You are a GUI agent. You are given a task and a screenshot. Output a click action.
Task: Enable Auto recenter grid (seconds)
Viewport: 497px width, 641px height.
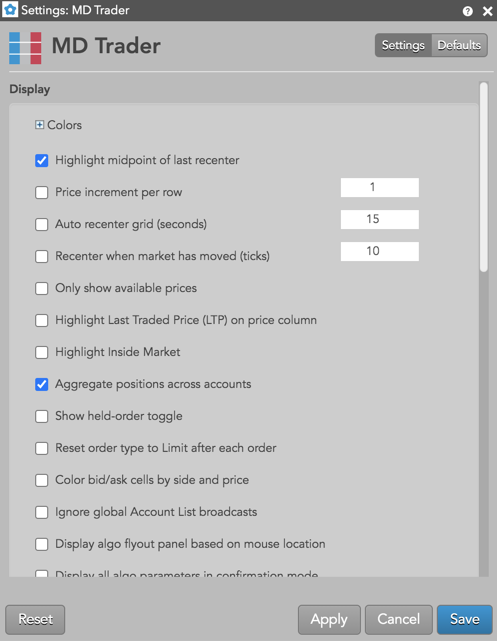42,224
